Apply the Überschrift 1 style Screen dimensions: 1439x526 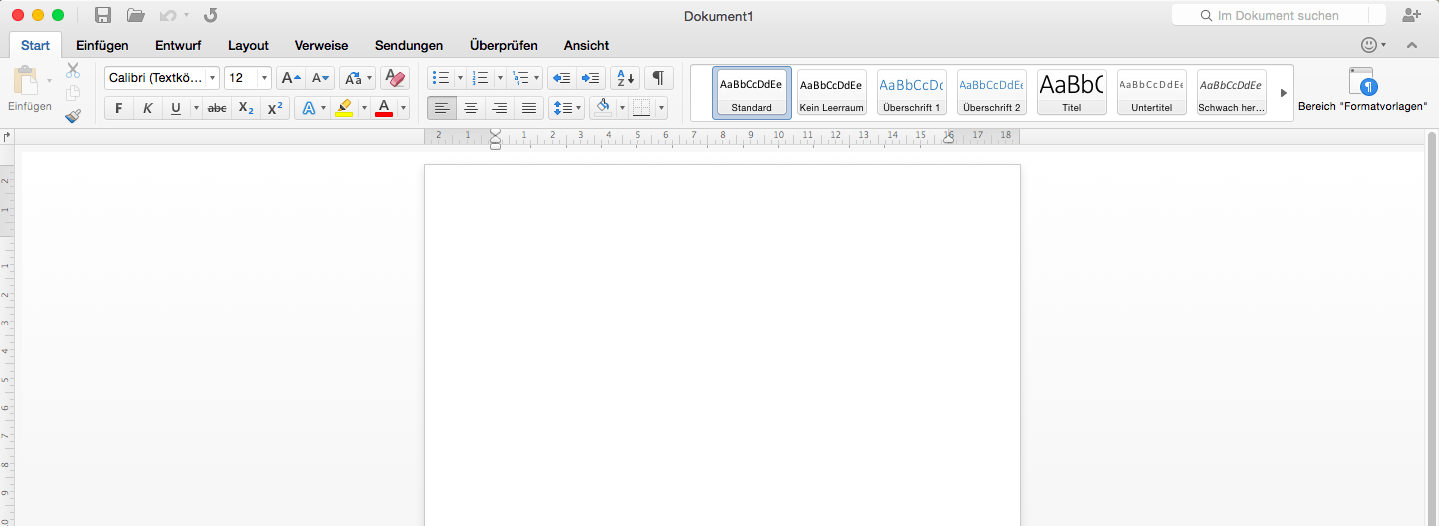912,93
